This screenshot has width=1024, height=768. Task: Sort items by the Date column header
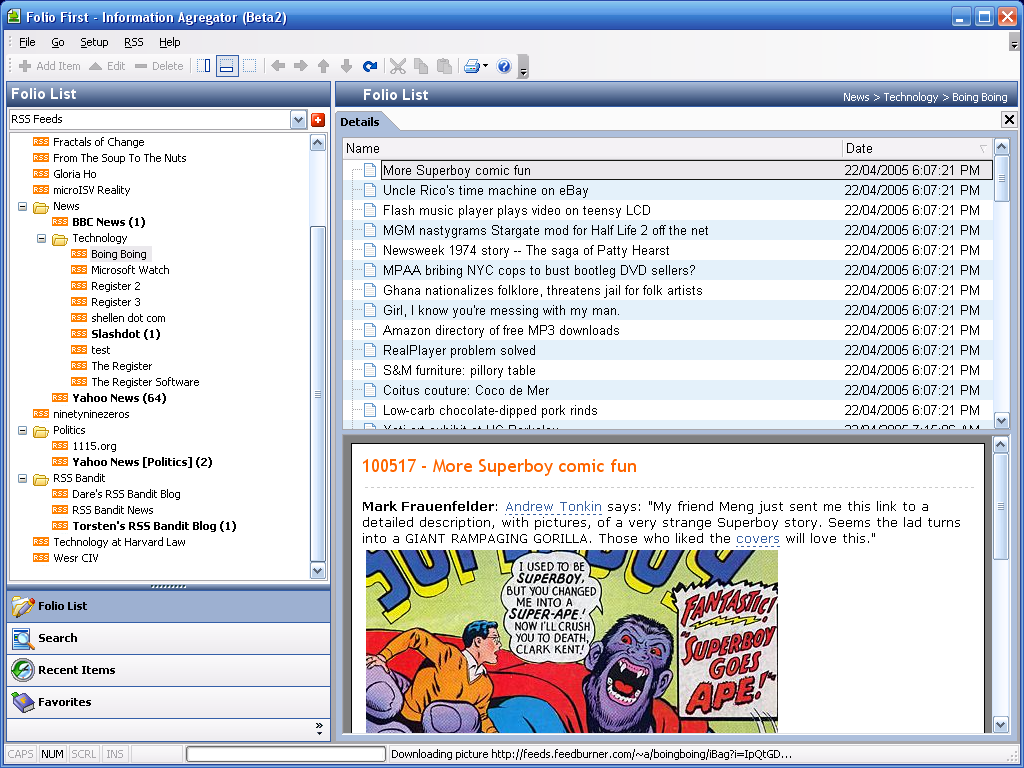pyautogui.click(x=917, y=149)
